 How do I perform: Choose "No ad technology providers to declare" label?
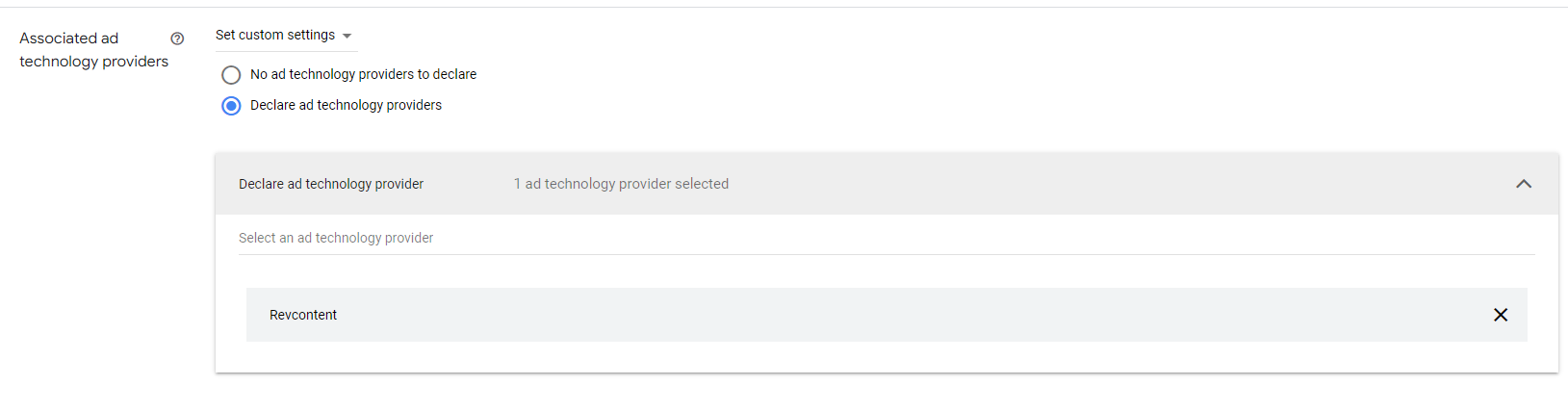click(363, 74)
